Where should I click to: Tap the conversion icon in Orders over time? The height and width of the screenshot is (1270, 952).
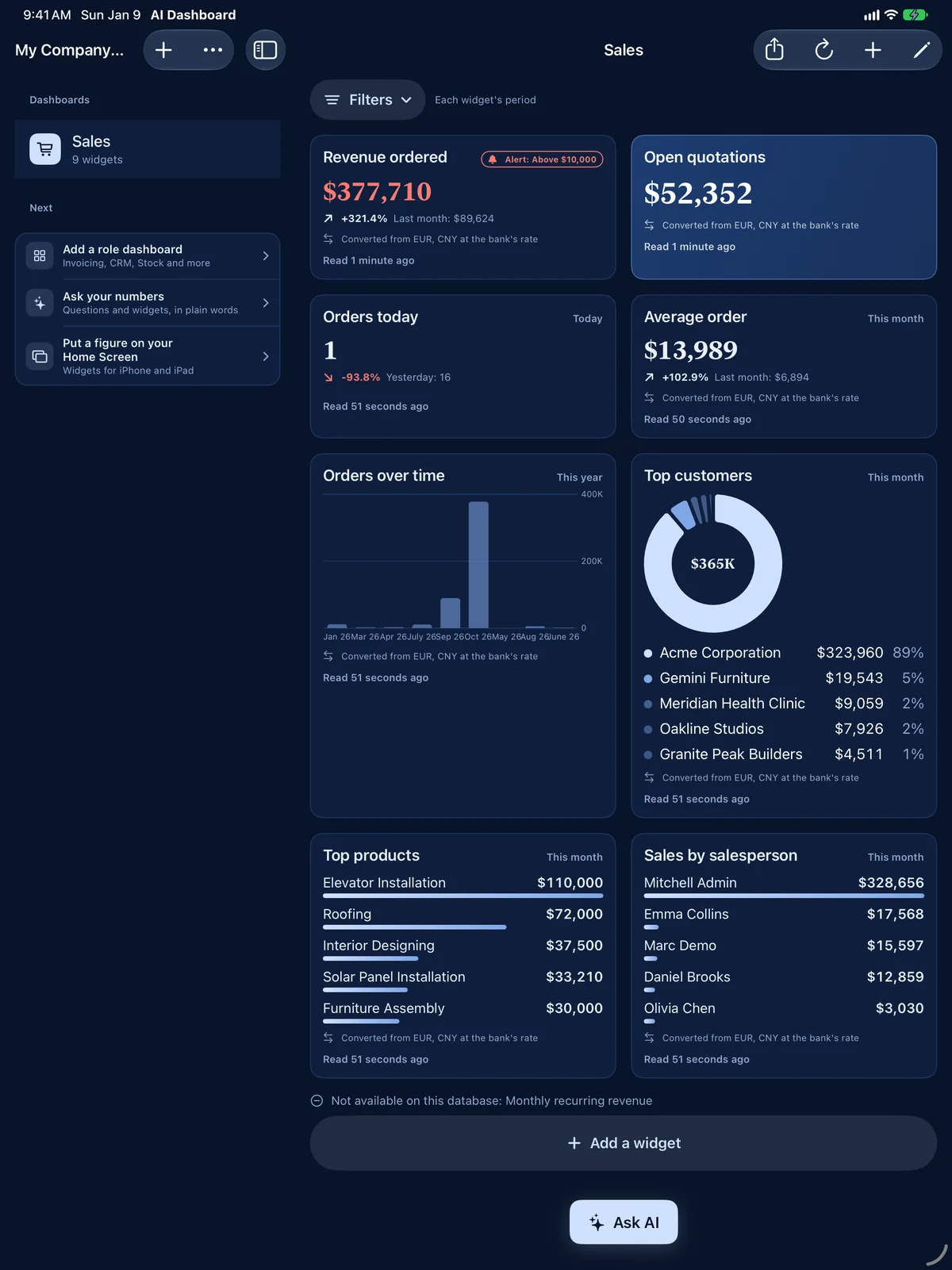(x=328, y=656)
